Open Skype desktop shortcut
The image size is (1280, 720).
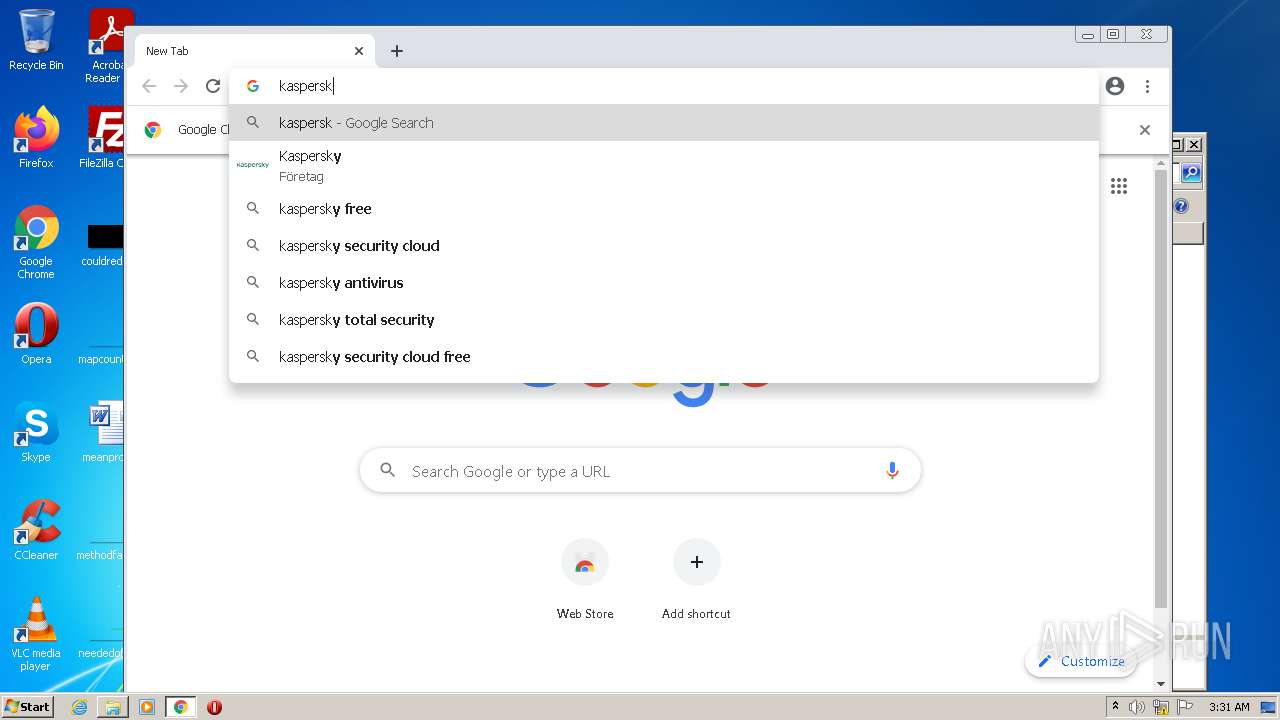point(36,432)
